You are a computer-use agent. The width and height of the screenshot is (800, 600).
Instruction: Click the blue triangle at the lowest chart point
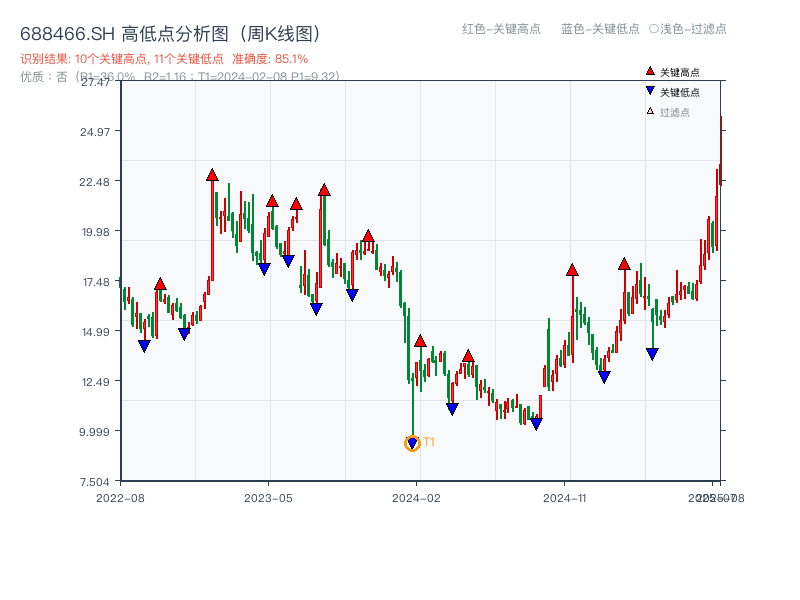[413, 441]
